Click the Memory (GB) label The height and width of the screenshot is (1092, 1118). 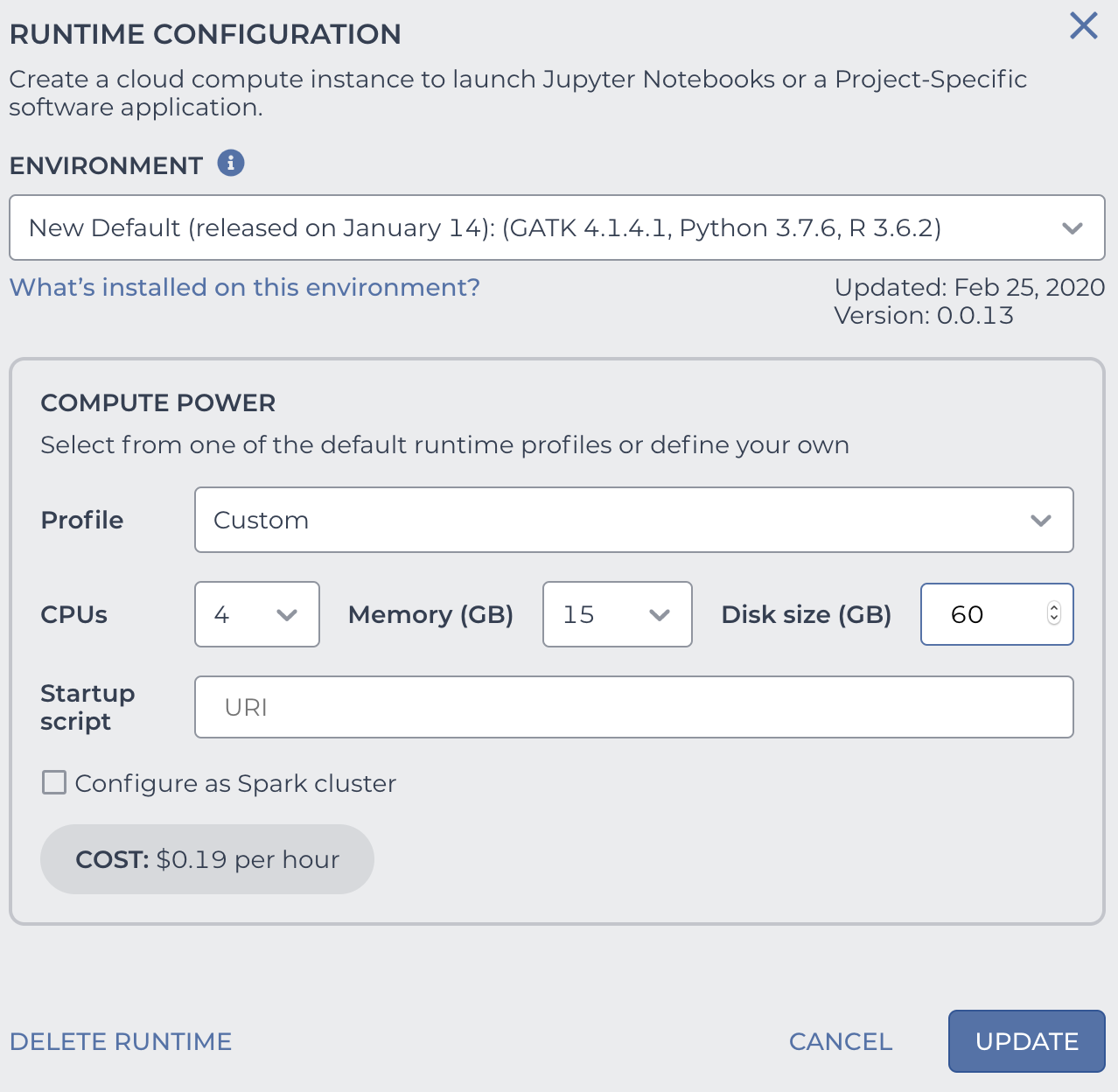tap(430, 614)
